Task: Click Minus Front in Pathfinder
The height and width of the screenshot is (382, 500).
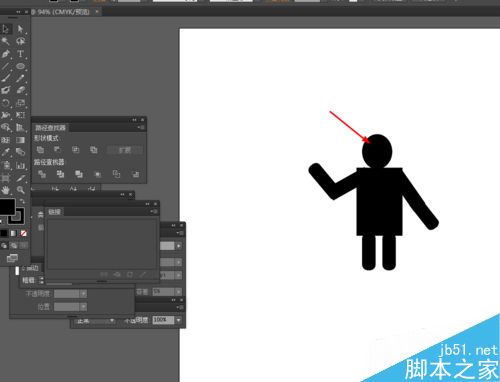Action: [x=57, y=150]
